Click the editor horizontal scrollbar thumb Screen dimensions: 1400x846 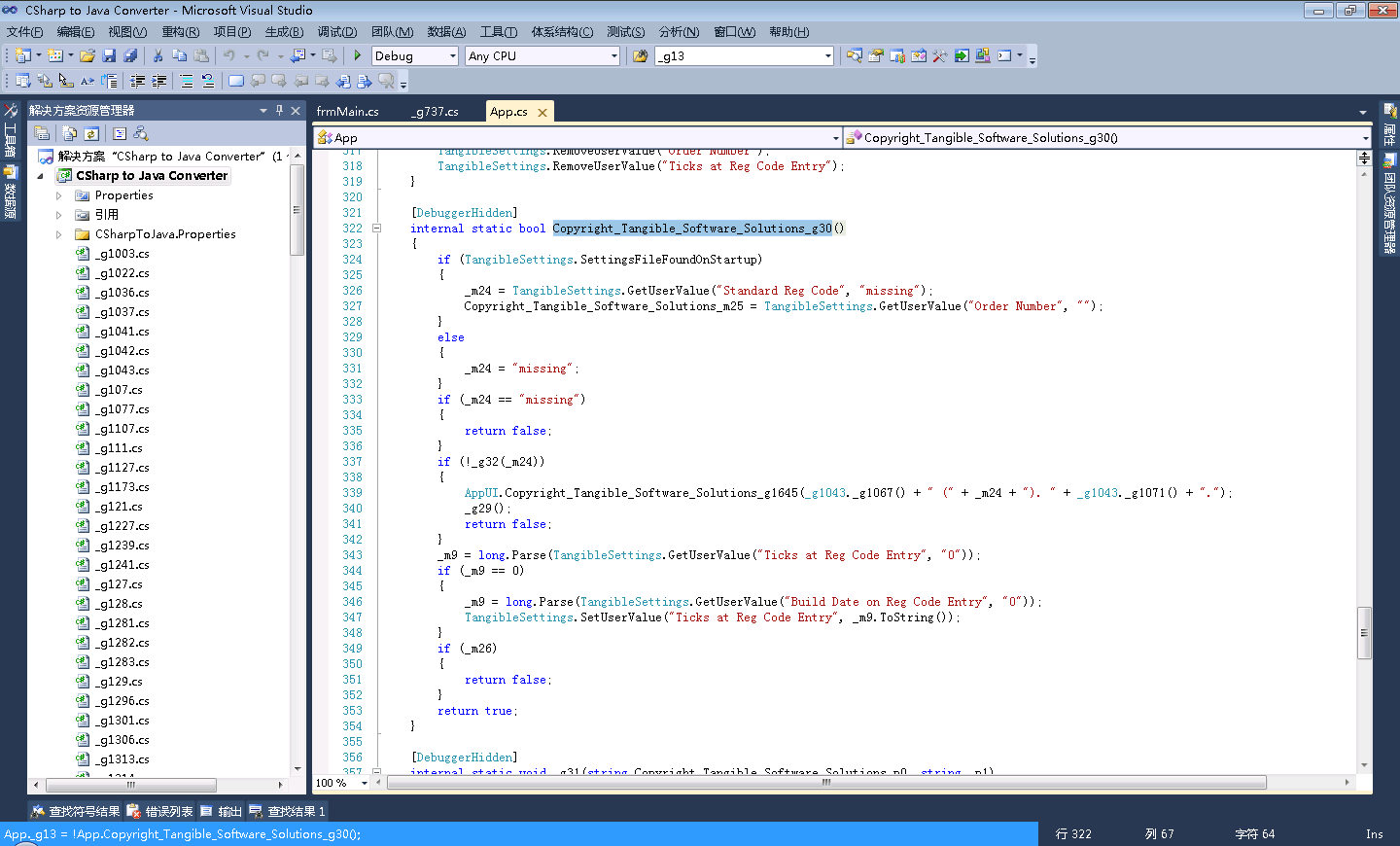[x=826, y=783]
